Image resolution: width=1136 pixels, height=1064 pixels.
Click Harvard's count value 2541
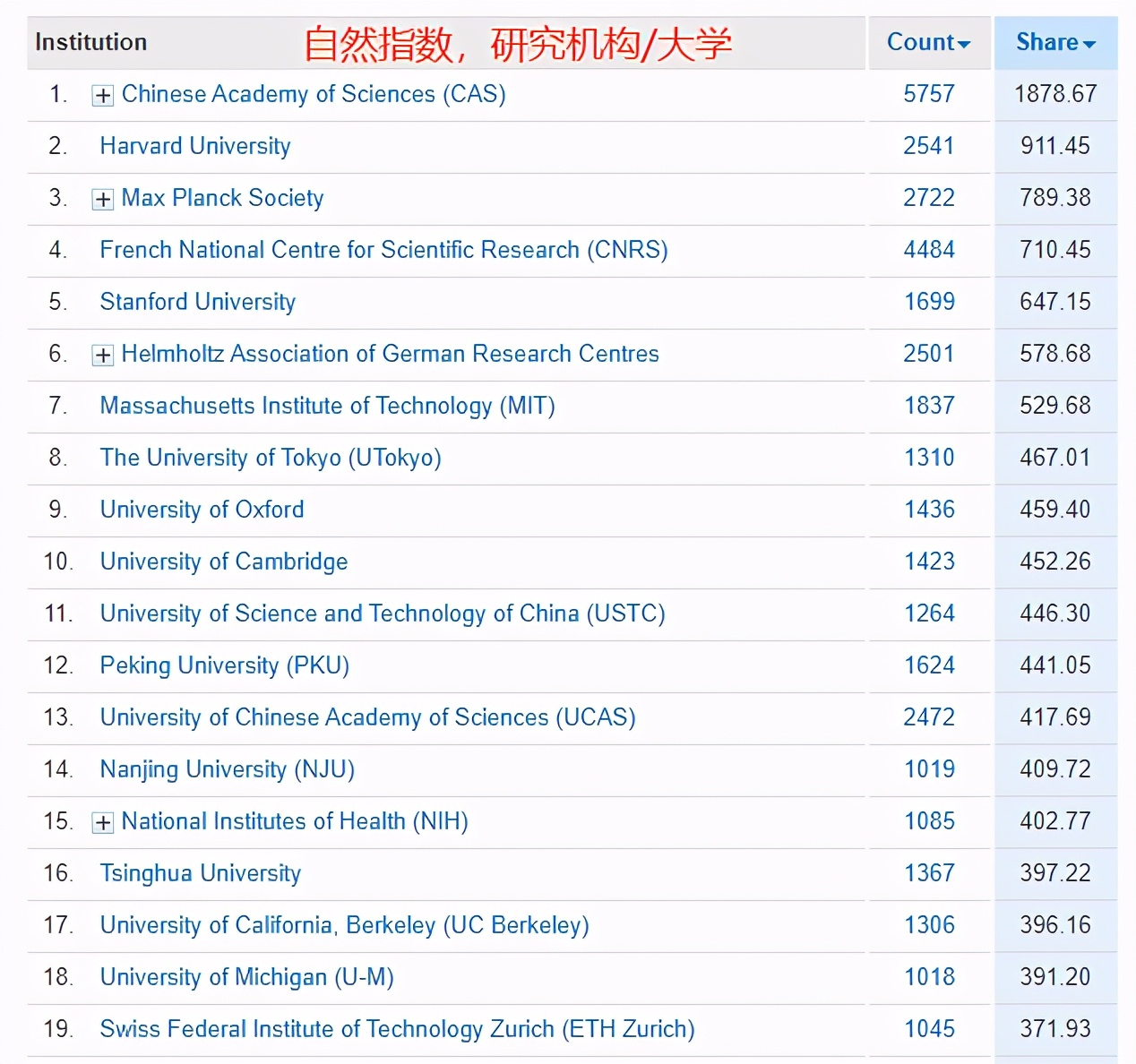pyautogui.click(x=929, y=146)
